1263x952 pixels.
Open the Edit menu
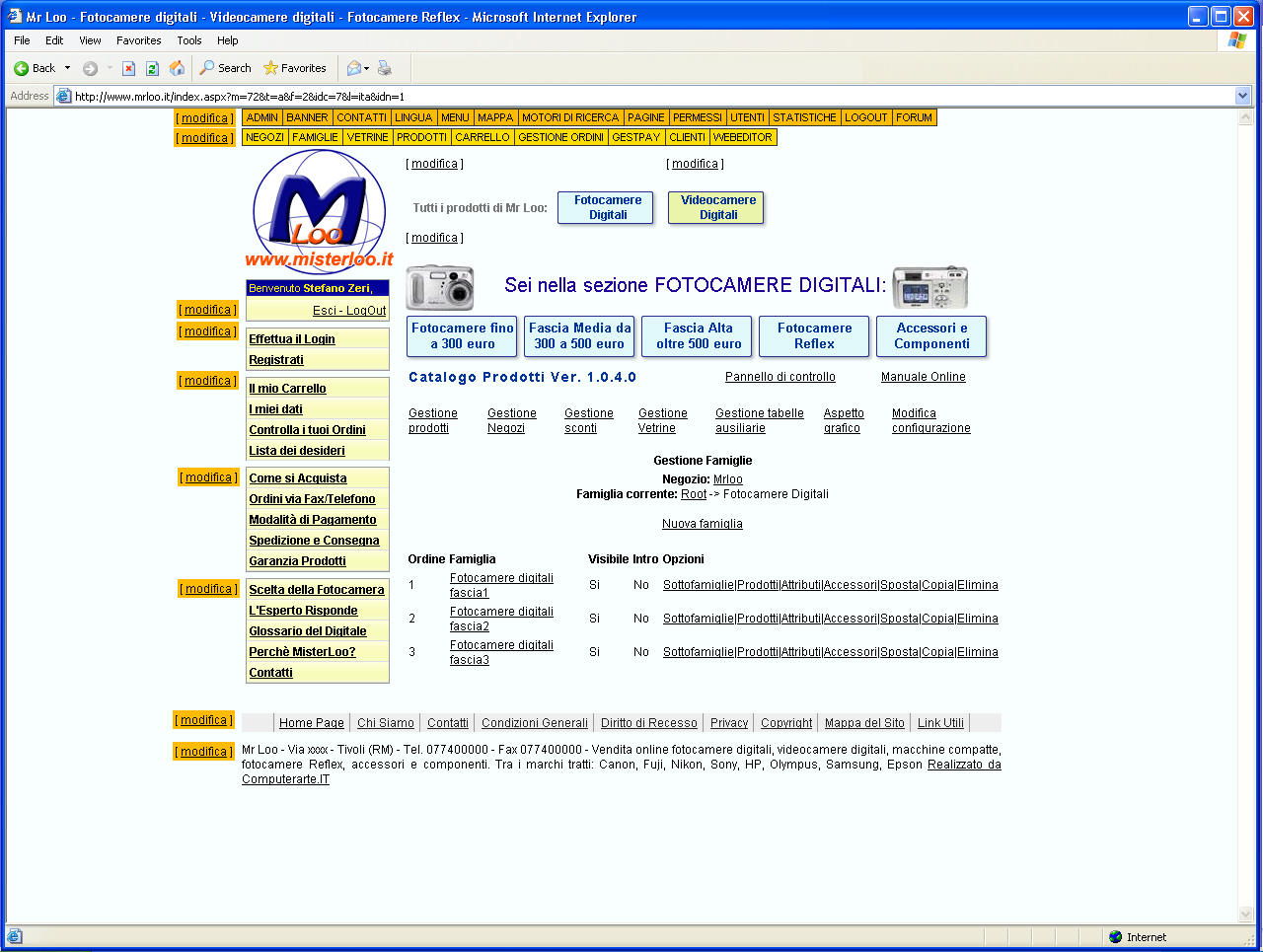click(x=54, y=40)
